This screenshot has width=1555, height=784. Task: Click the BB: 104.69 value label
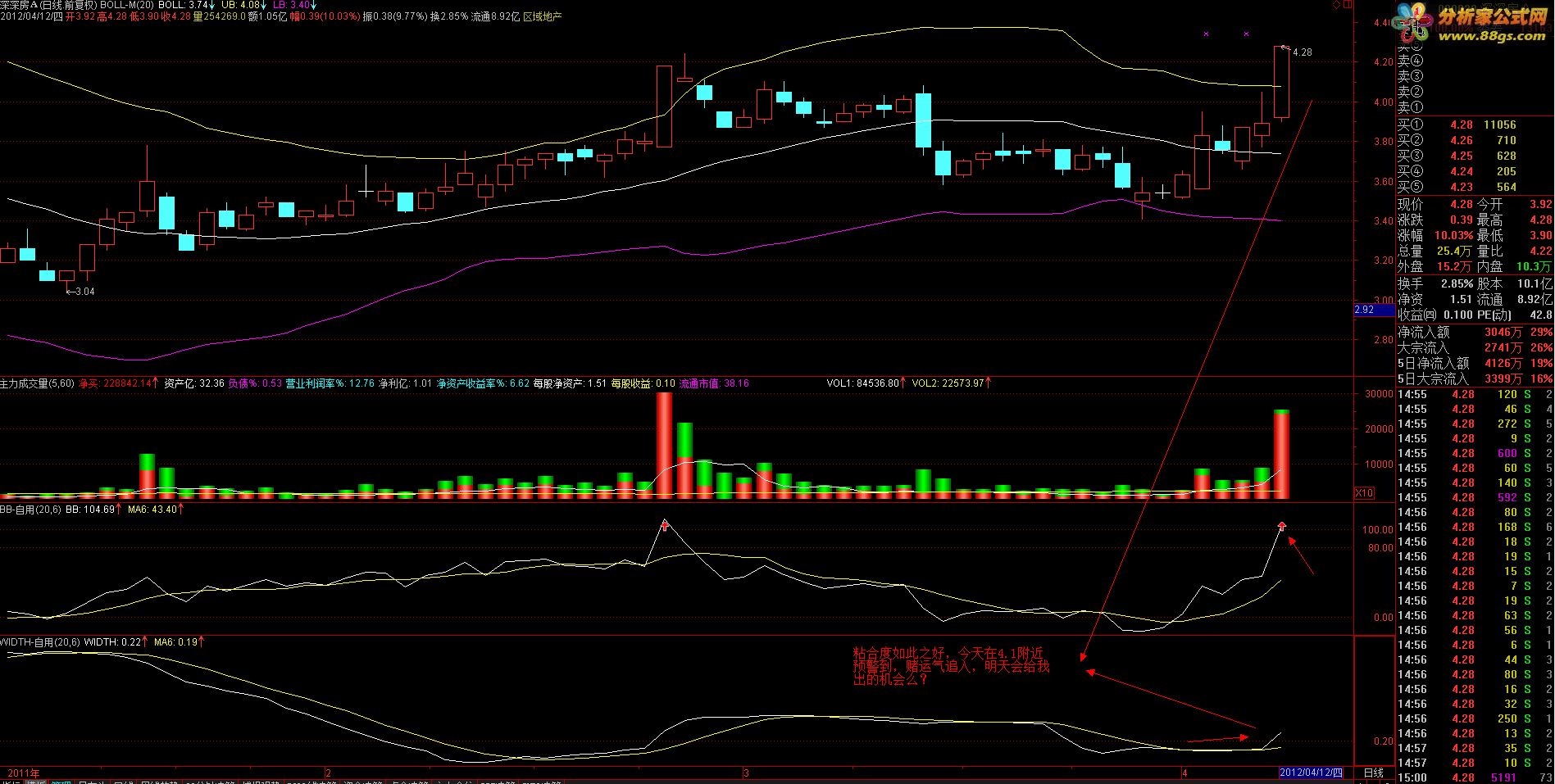[x=93, y=510]
